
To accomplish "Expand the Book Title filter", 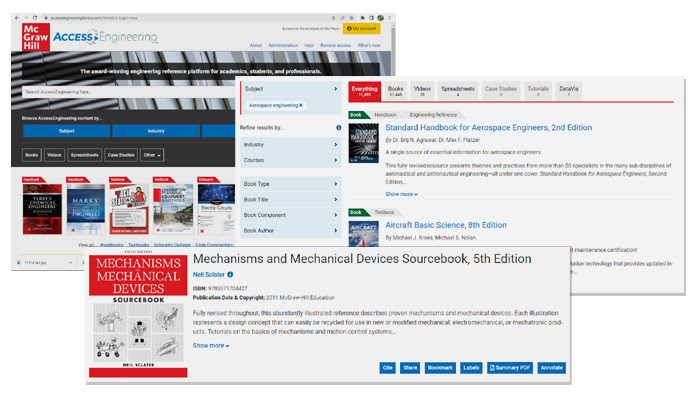I will point(291,200).
